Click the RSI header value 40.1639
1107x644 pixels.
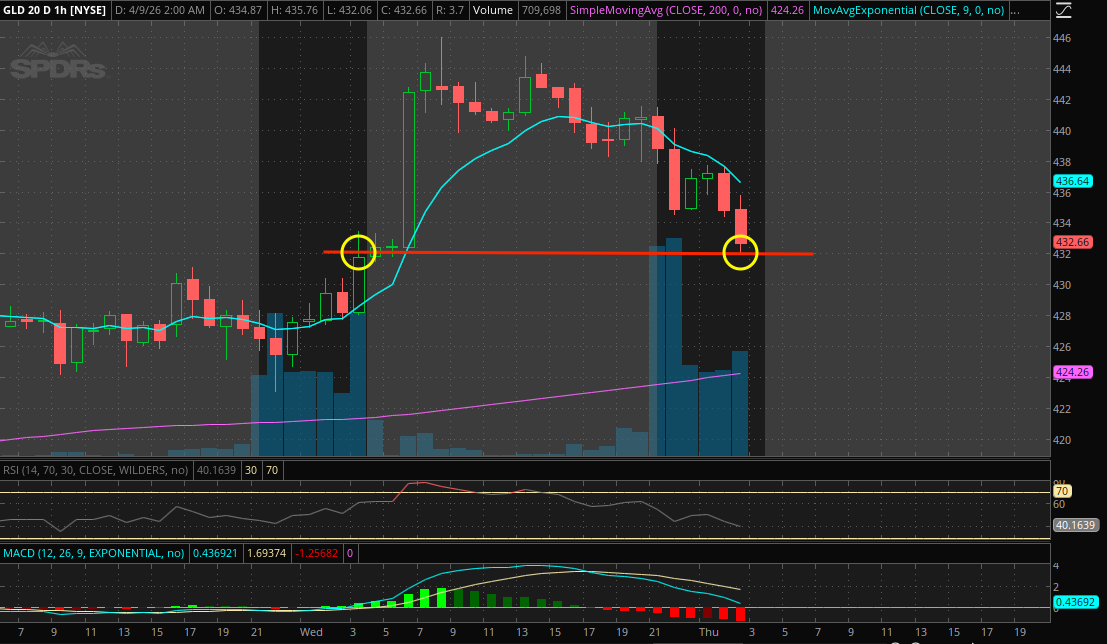(x=216, y=470)
